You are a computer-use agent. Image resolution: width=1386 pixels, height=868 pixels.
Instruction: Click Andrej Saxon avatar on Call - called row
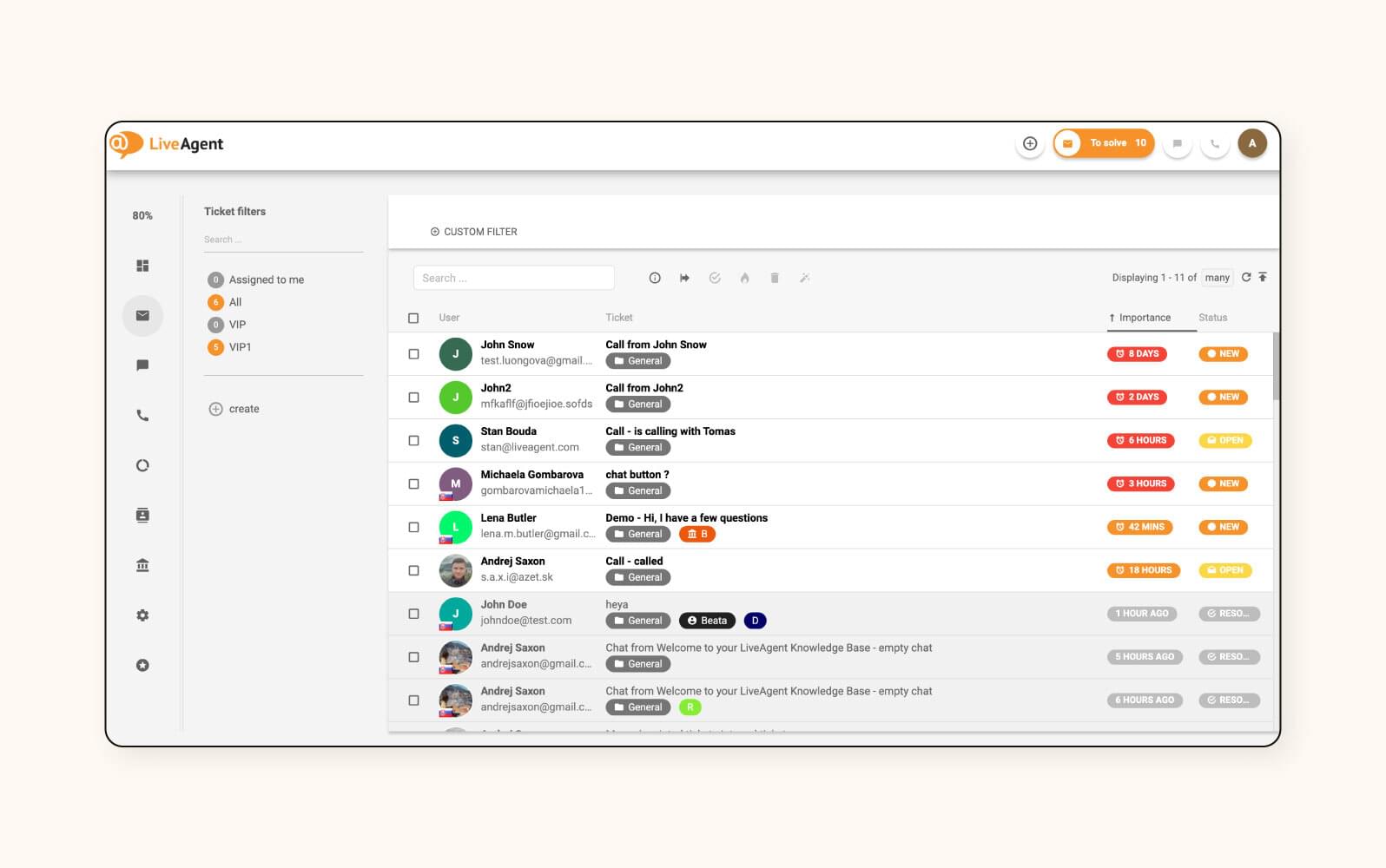click(x=456, y=570)
